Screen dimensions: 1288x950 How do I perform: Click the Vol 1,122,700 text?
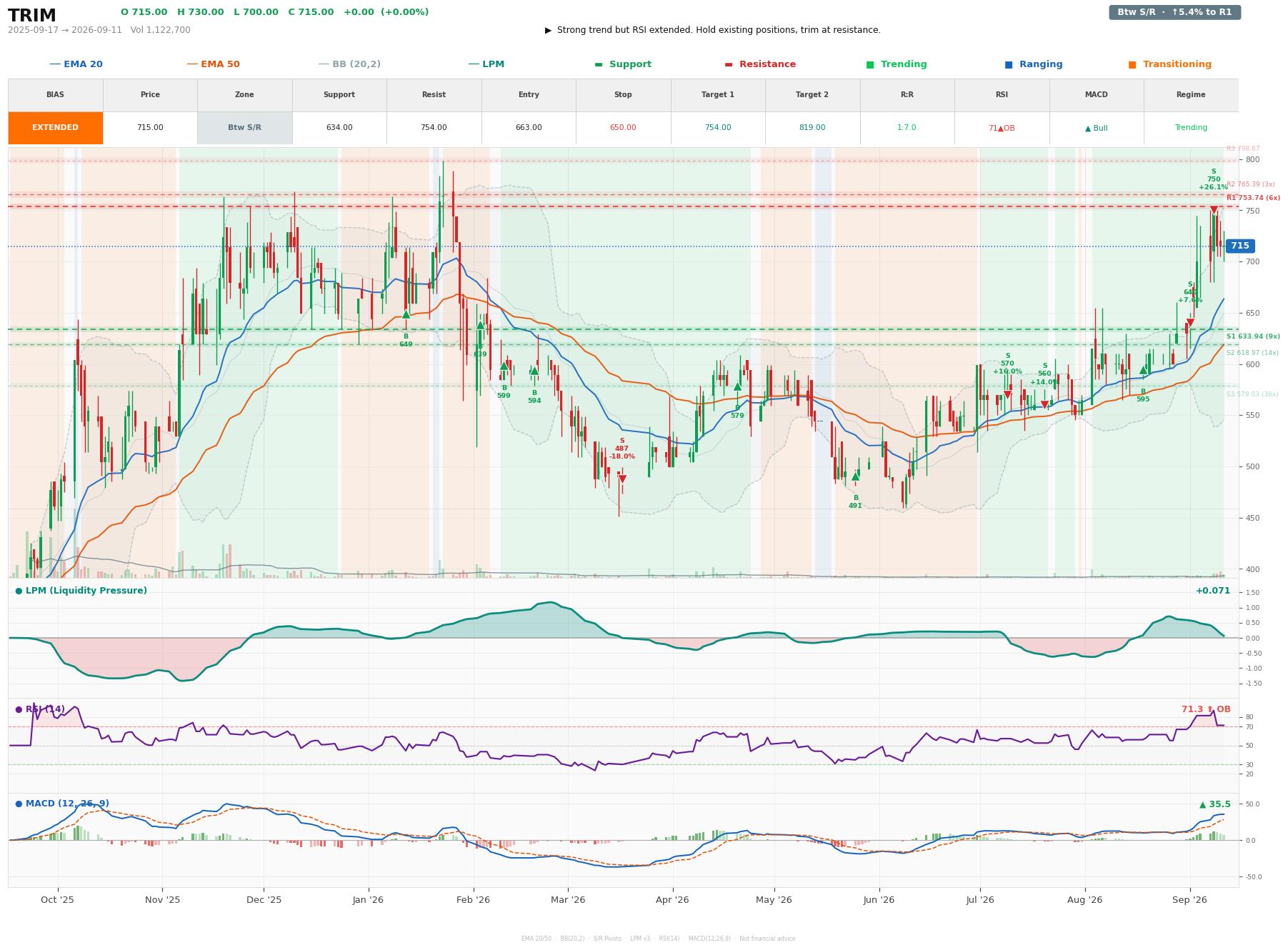(x=161, y=30)
